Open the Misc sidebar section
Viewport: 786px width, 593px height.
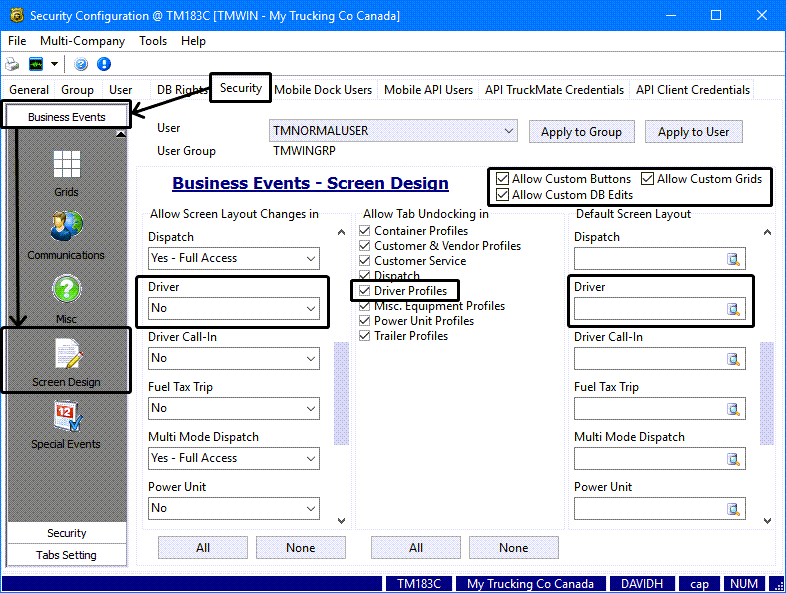click(67, 298)
